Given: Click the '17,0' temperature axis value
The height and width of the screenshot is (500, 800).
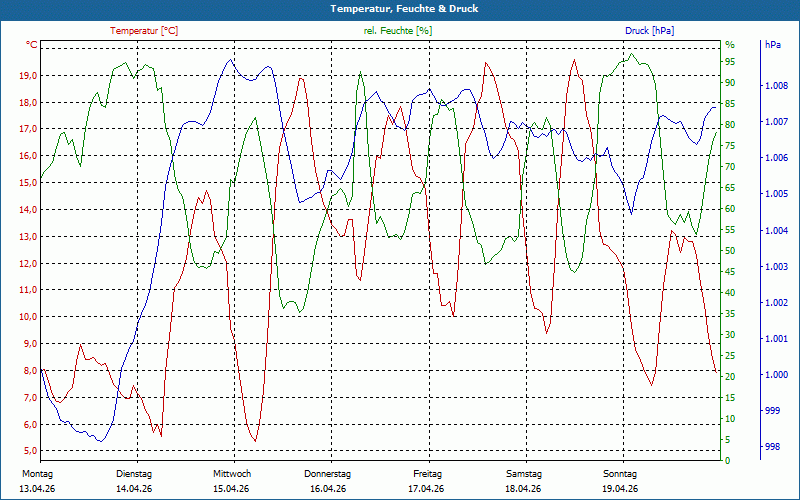Looking at the screenshot, I should click(x=28, y=129).
